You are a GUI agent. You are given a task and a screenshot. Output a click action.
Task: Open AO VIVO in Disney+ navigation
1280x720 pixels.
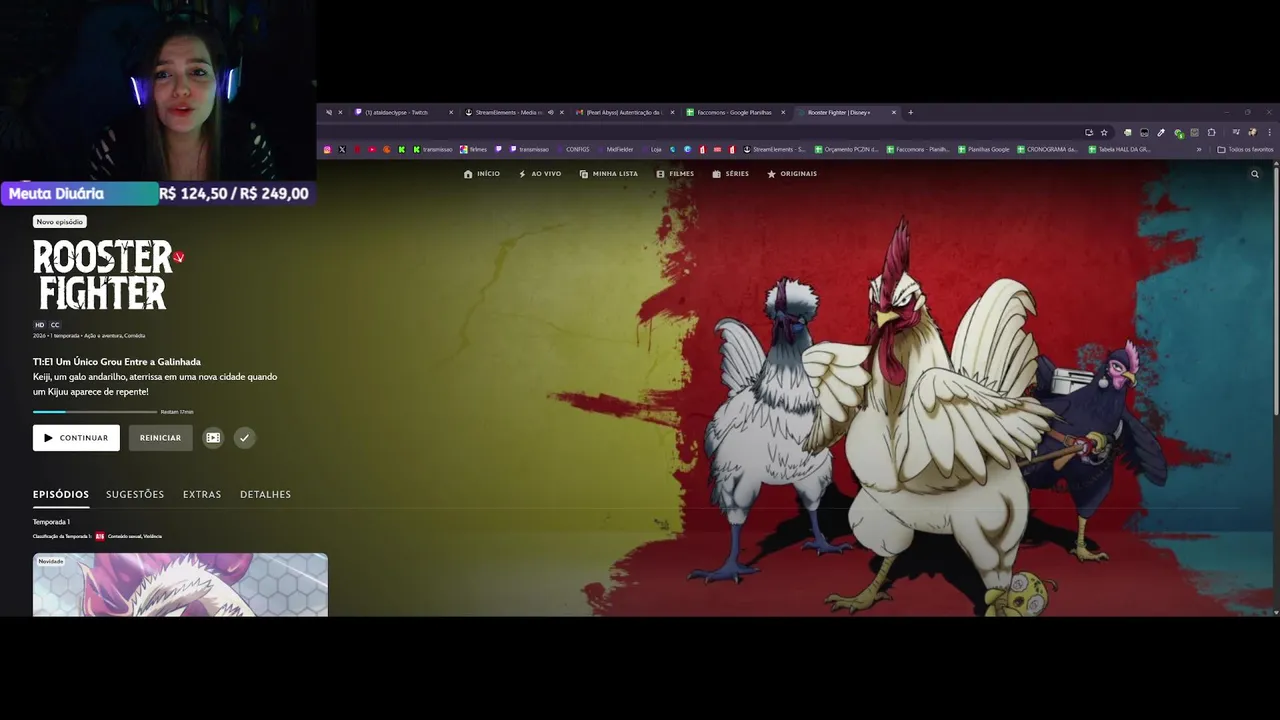tap(540, 174)
